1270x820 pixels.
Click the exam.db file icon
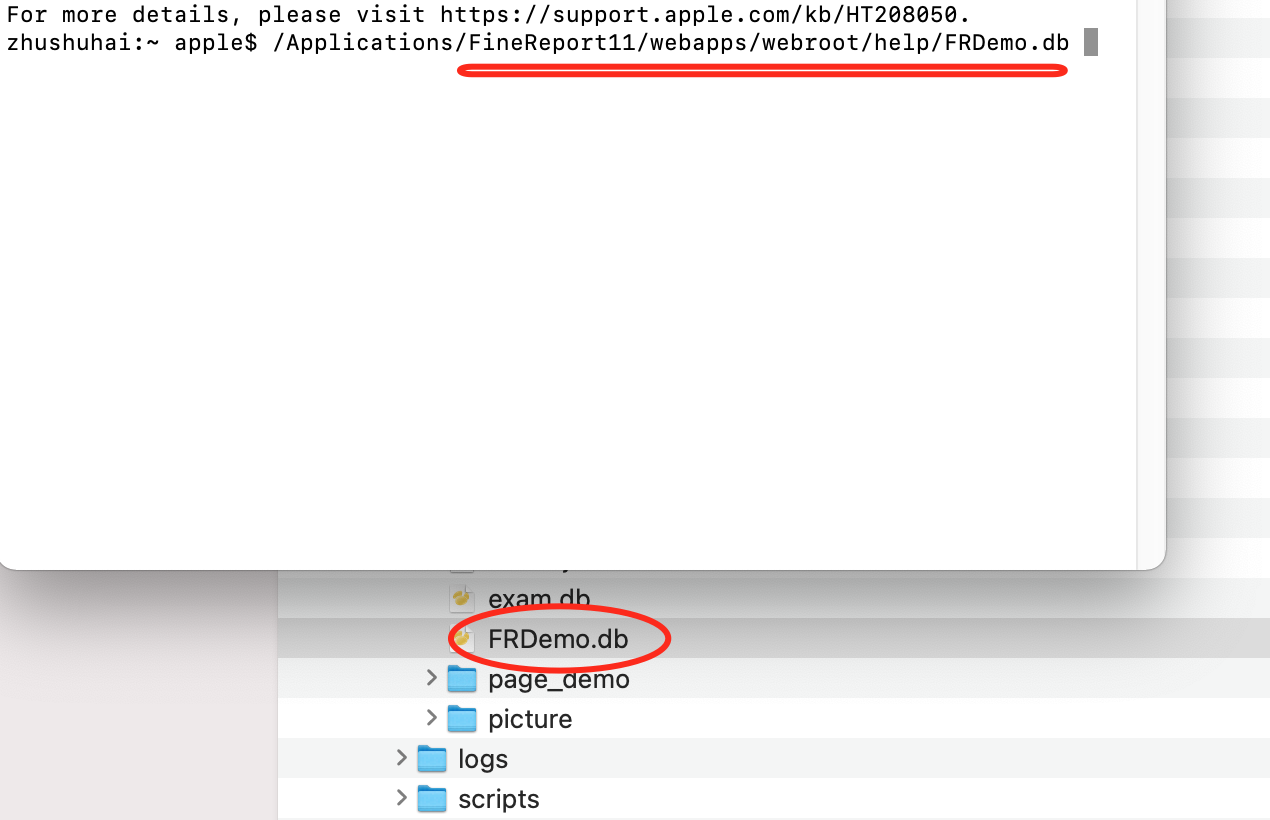point(462,598)
